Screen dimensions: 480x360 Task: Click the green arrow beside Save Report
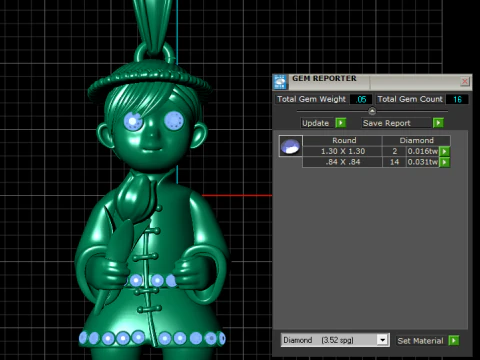[438, 123]
